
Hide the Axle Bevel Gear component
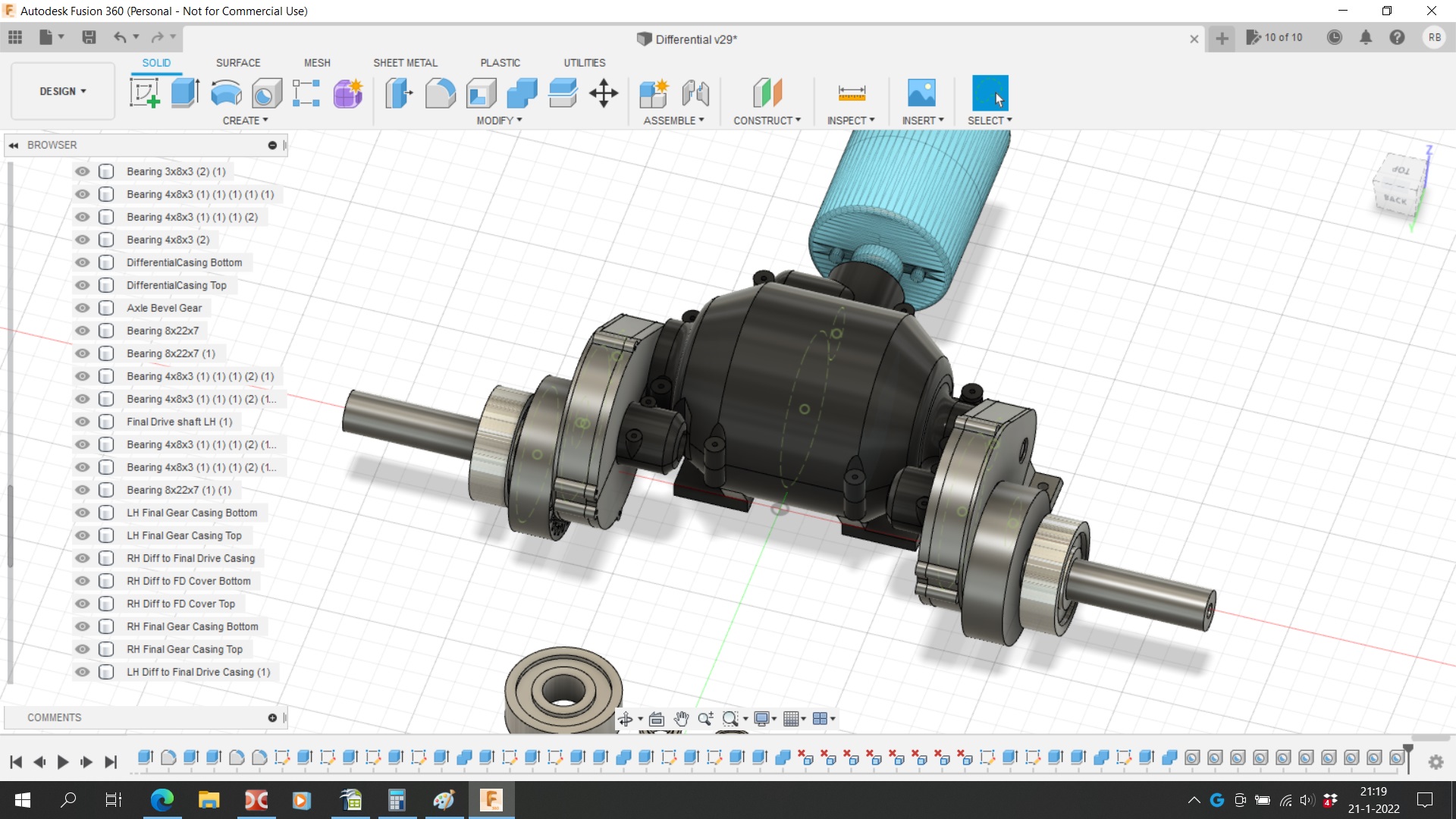[x=83, y=308]
